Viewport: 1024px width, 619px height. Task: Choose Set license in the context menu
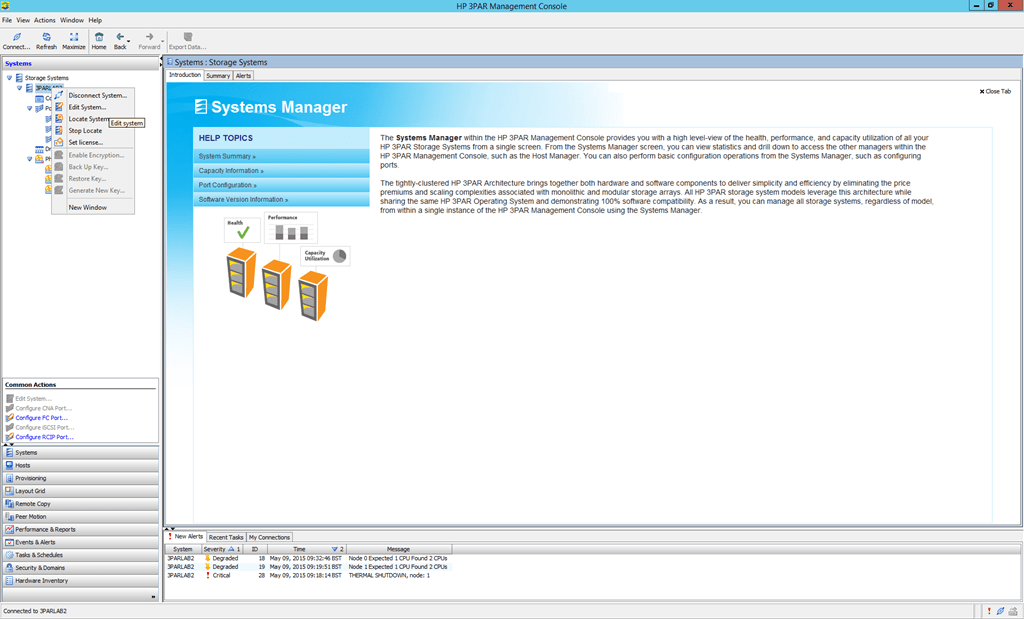tap(93, 142)
